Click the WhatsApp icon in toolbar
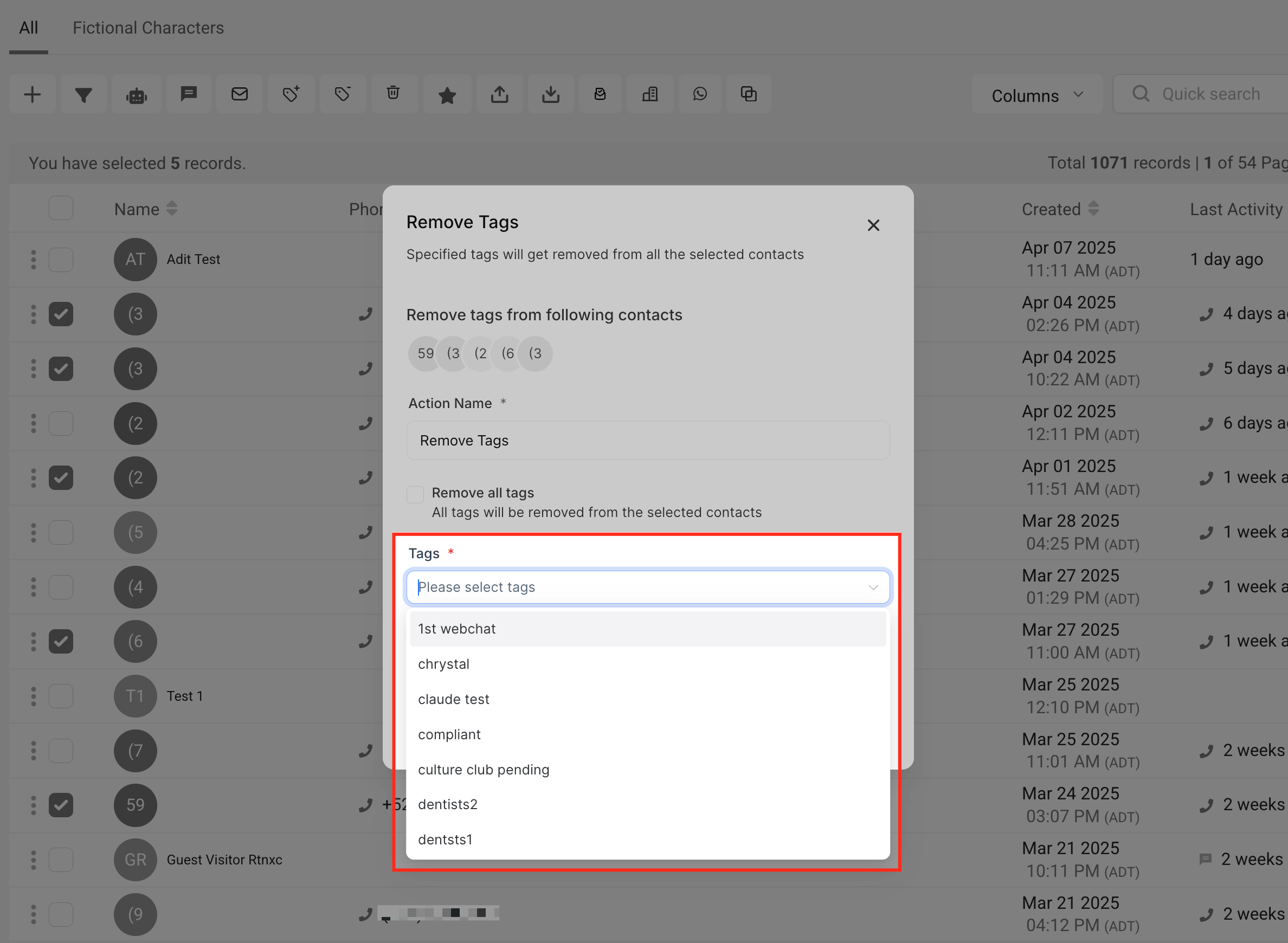Viewport: 1288px width, 943px height. click(x=699, y=94)
